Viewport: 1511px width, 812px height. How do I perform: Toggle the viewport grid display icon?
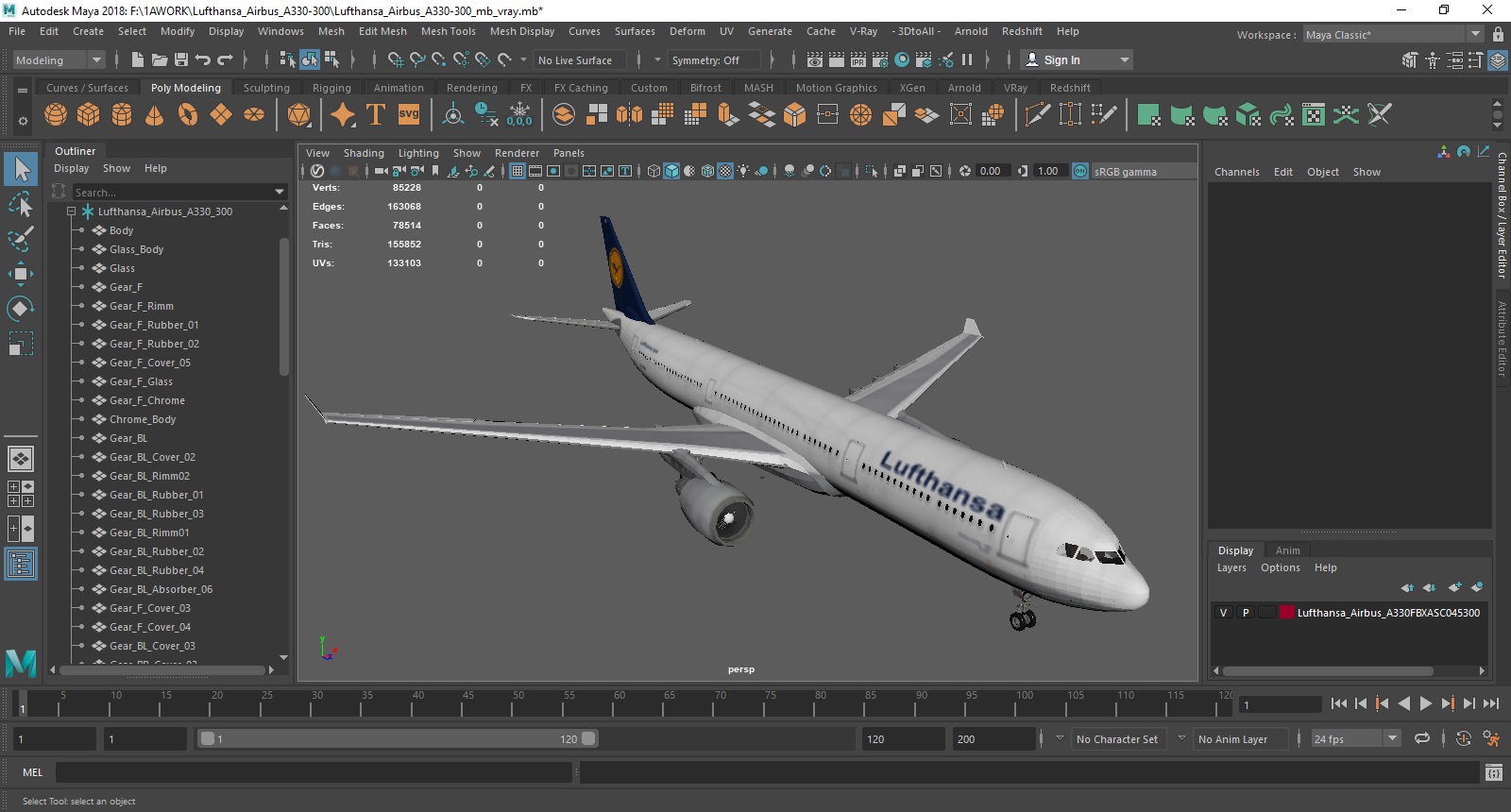518,171
